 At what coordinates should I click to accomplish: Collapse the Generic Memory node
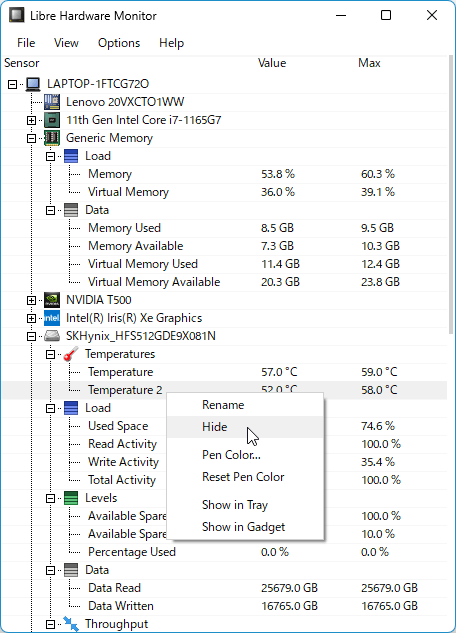click(x=31, y=138)
